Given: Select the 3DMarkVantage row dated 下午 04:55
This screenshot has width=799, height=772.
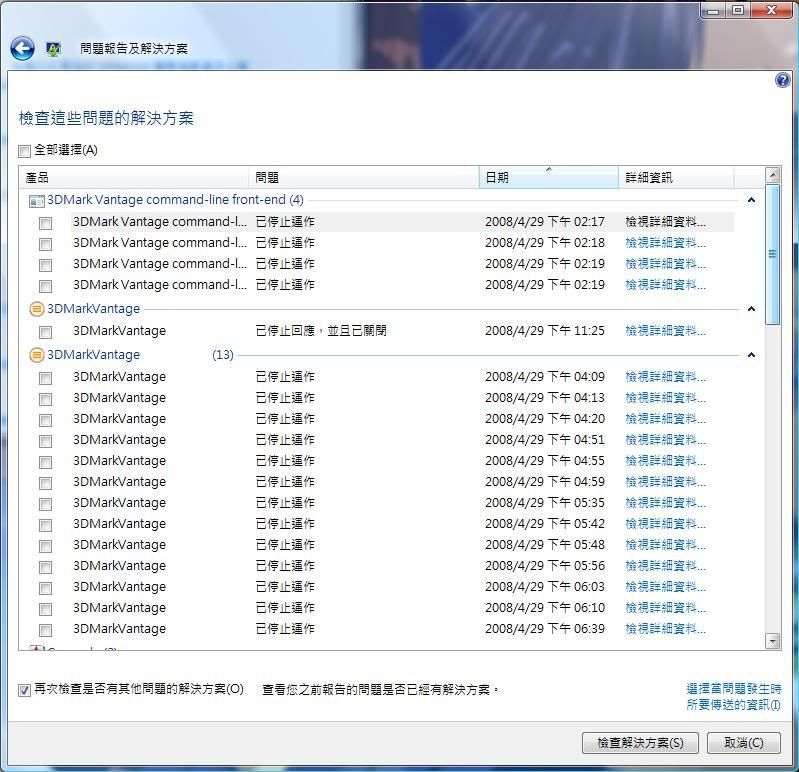Looking at the screenshot, I should point(403,461).
